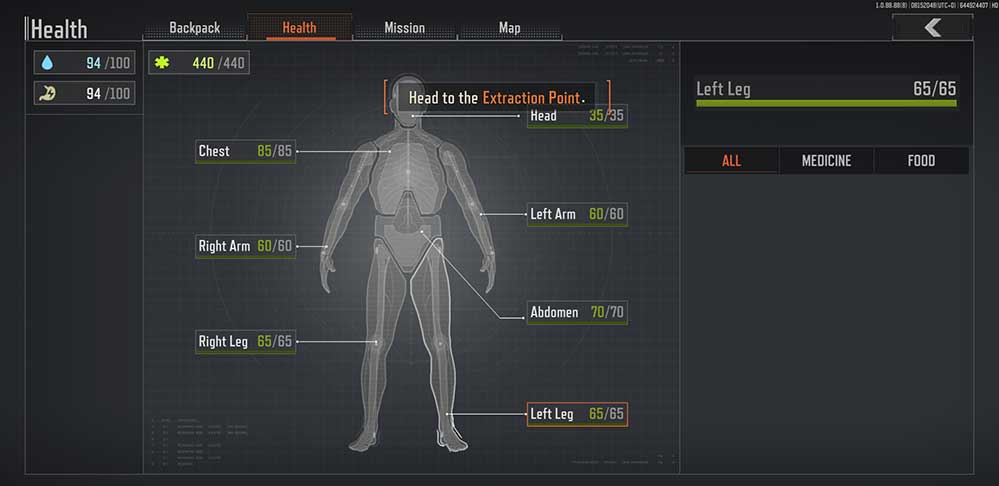Open the Backpack tab
Screen dimensions: 999x486
coord(194,28)
